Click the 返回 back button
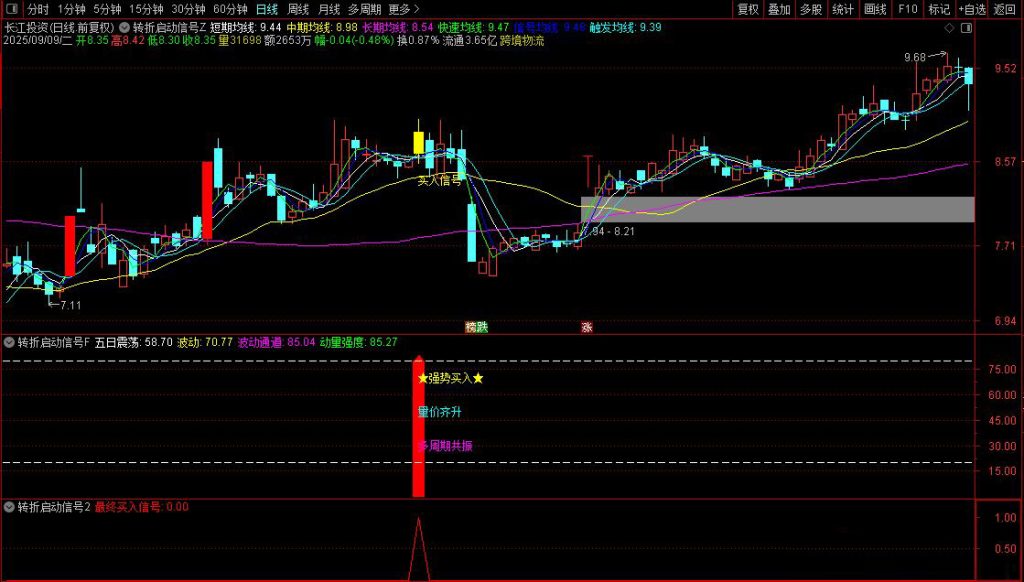1024x582 pixels. pos(1004,9)
